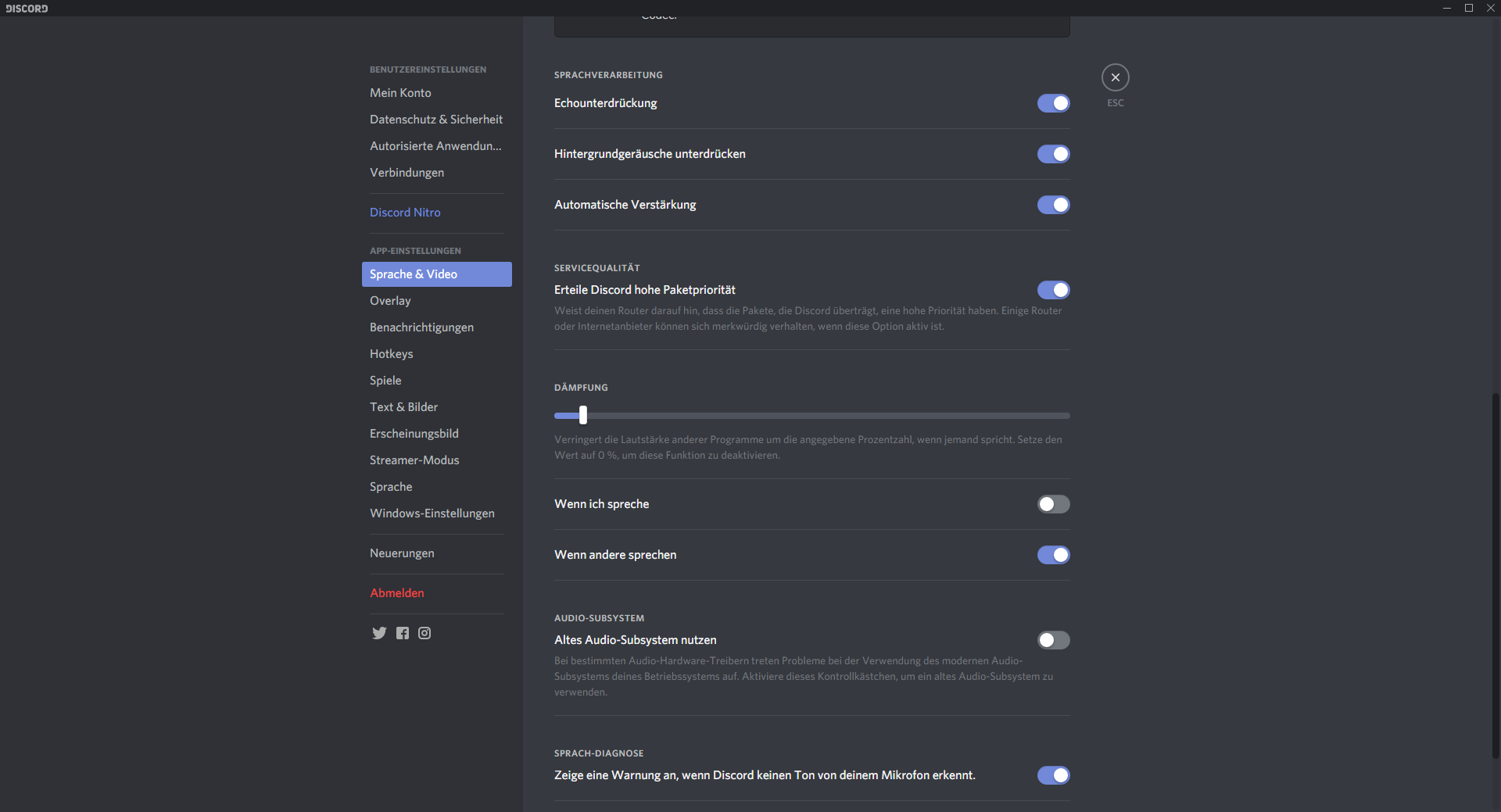Image resolution: width=1501 pixels, height=812 pixels.
Task: Enable the Wenn ich spreche switch
Action: (1053, 504)
